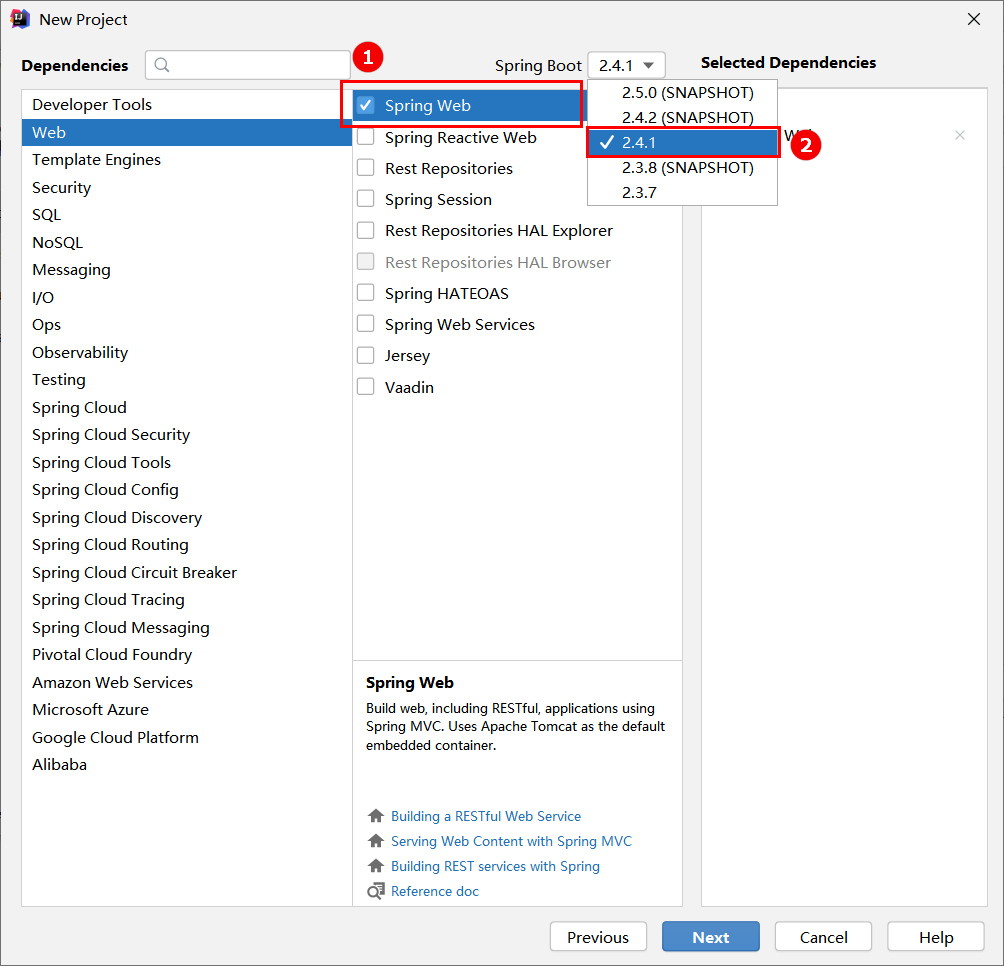Choose version 2.5.0 (SNAPSHOT)

[683, 93]
